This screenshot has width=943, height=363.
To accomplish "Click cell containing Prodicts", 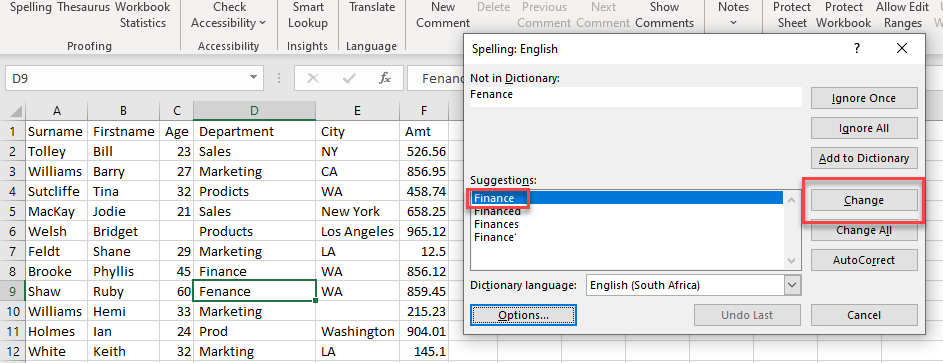I will click(x=254, y=192).
